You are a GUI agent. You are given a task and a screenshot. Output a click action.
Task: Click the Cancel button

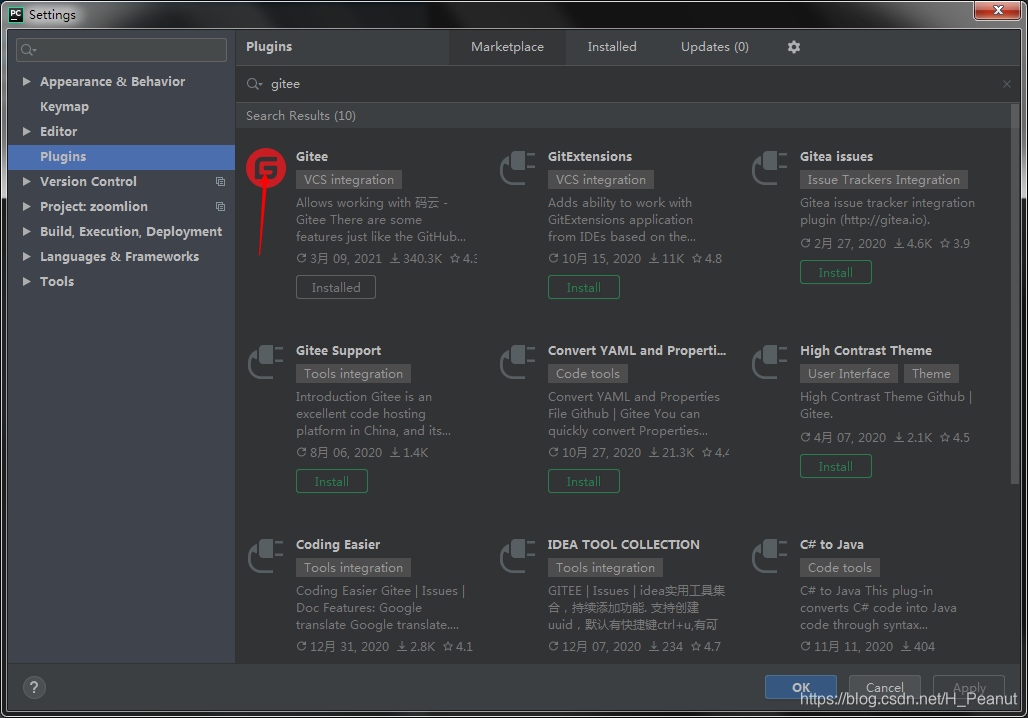[884, 687]
